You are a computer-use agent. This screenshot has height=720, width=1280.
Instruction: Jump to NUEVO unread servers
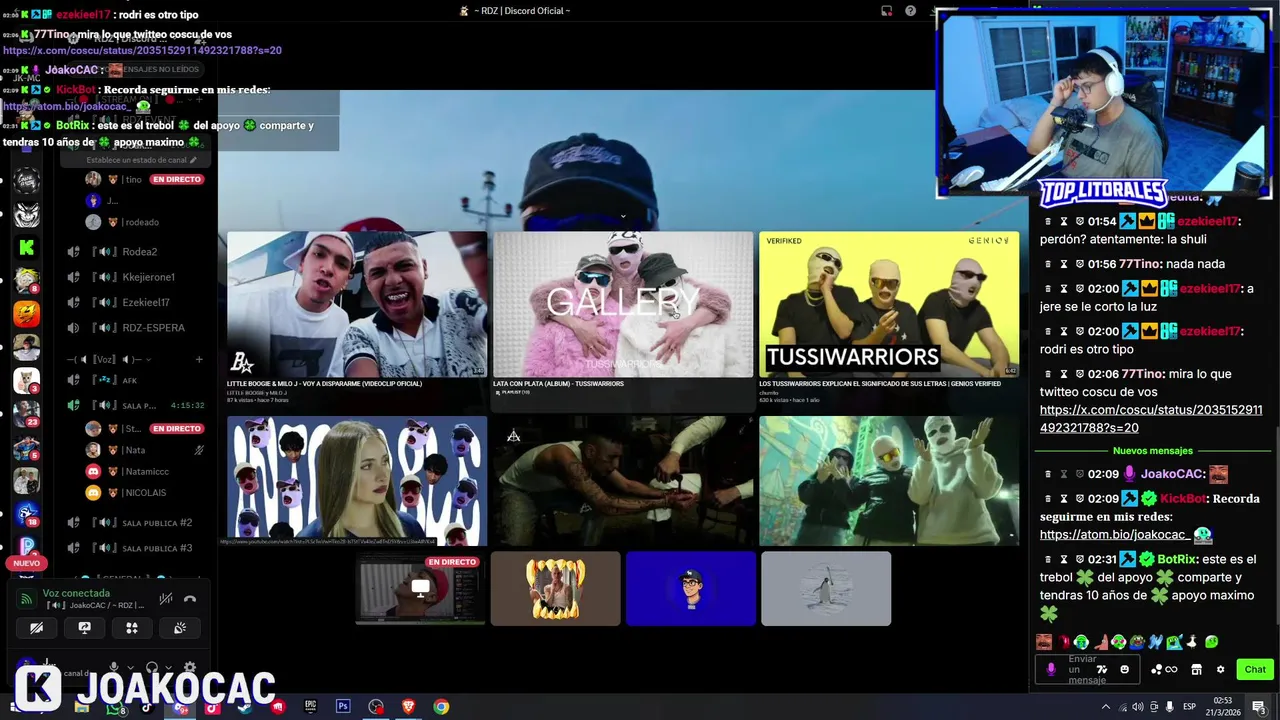[26, 563]
